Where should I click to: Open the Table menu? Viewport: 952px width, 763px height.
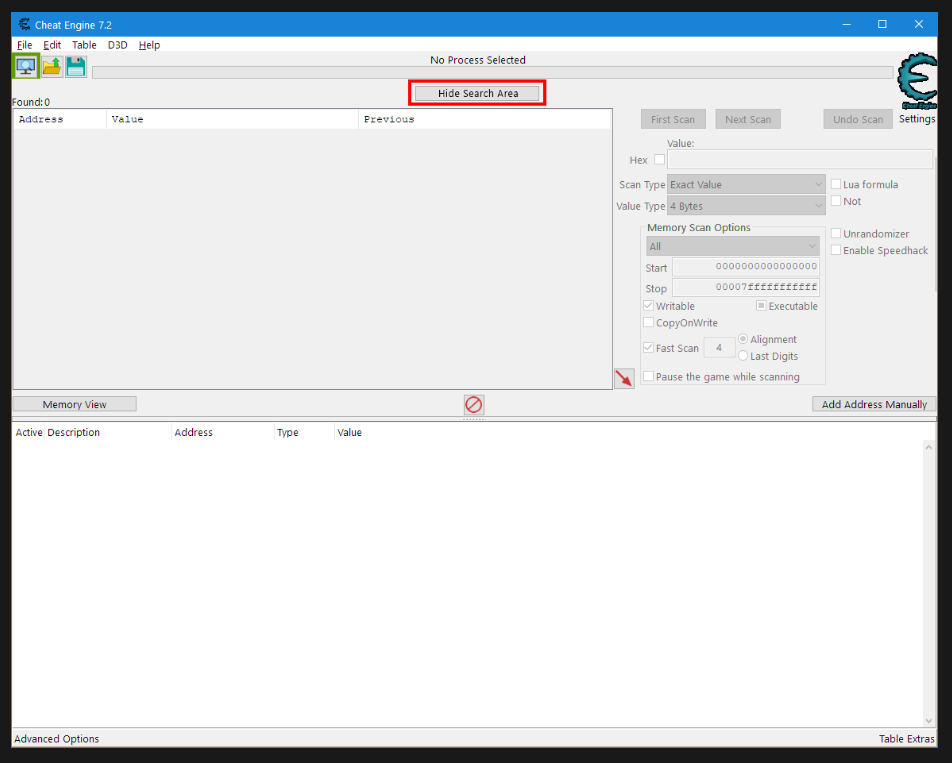click(x=84, y=45)
